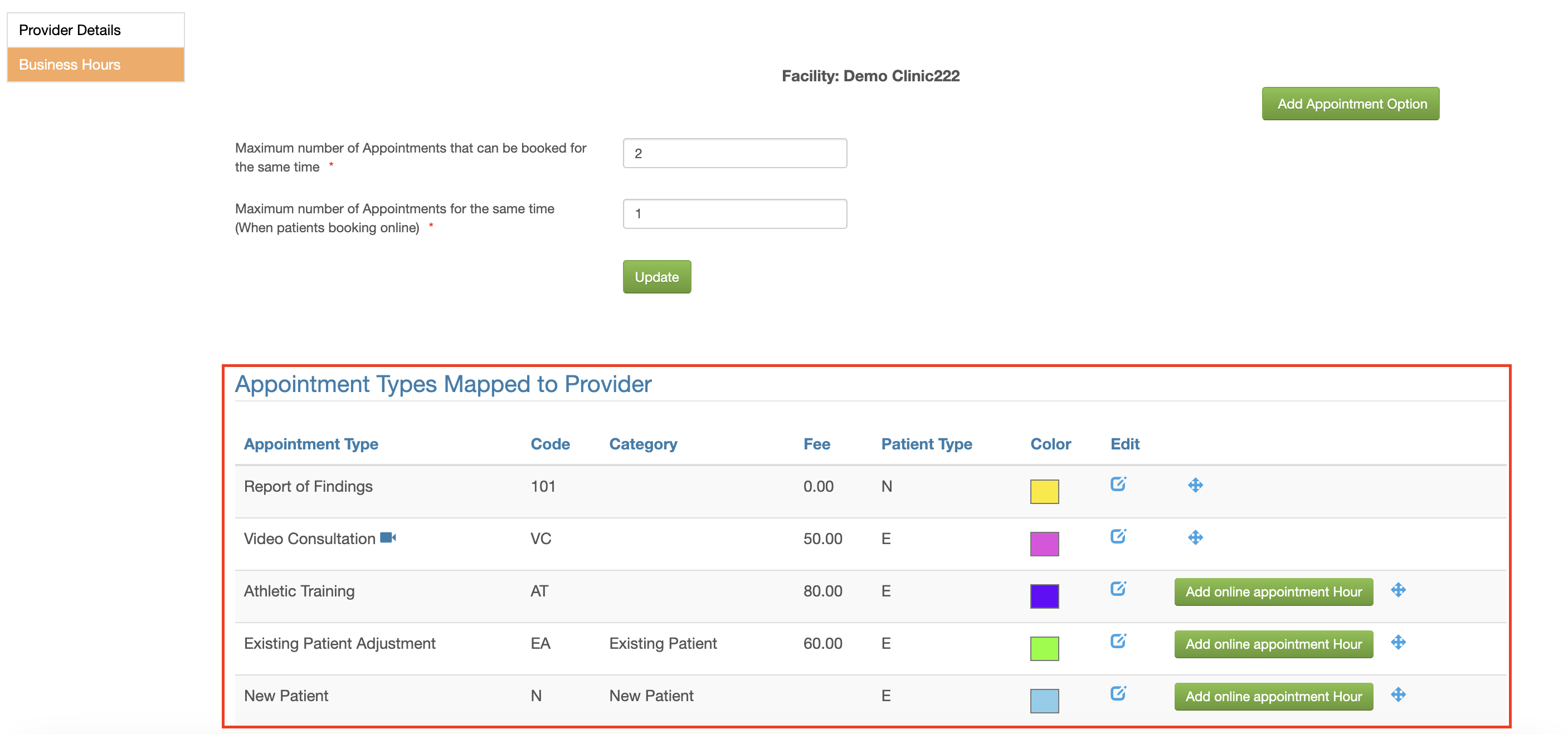Switch to the Business Hours tab
This screenshot has height=734, width=1568.
click(96, 65)
